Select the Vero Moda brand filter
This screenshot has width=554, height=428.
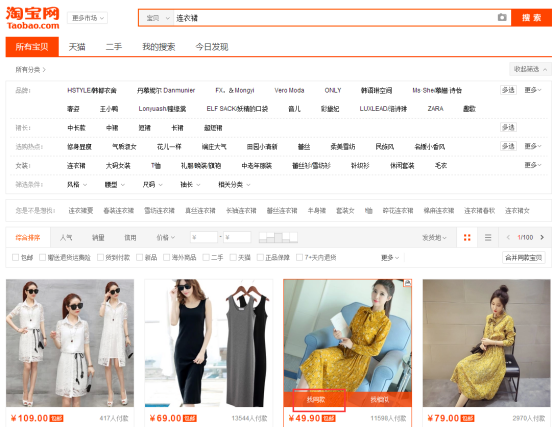tap(289, 90)
